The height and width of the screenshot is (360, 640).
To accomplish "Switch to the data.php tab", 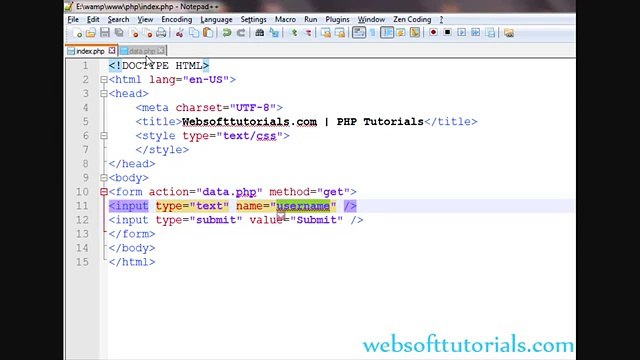I will (x=142, y=51).
